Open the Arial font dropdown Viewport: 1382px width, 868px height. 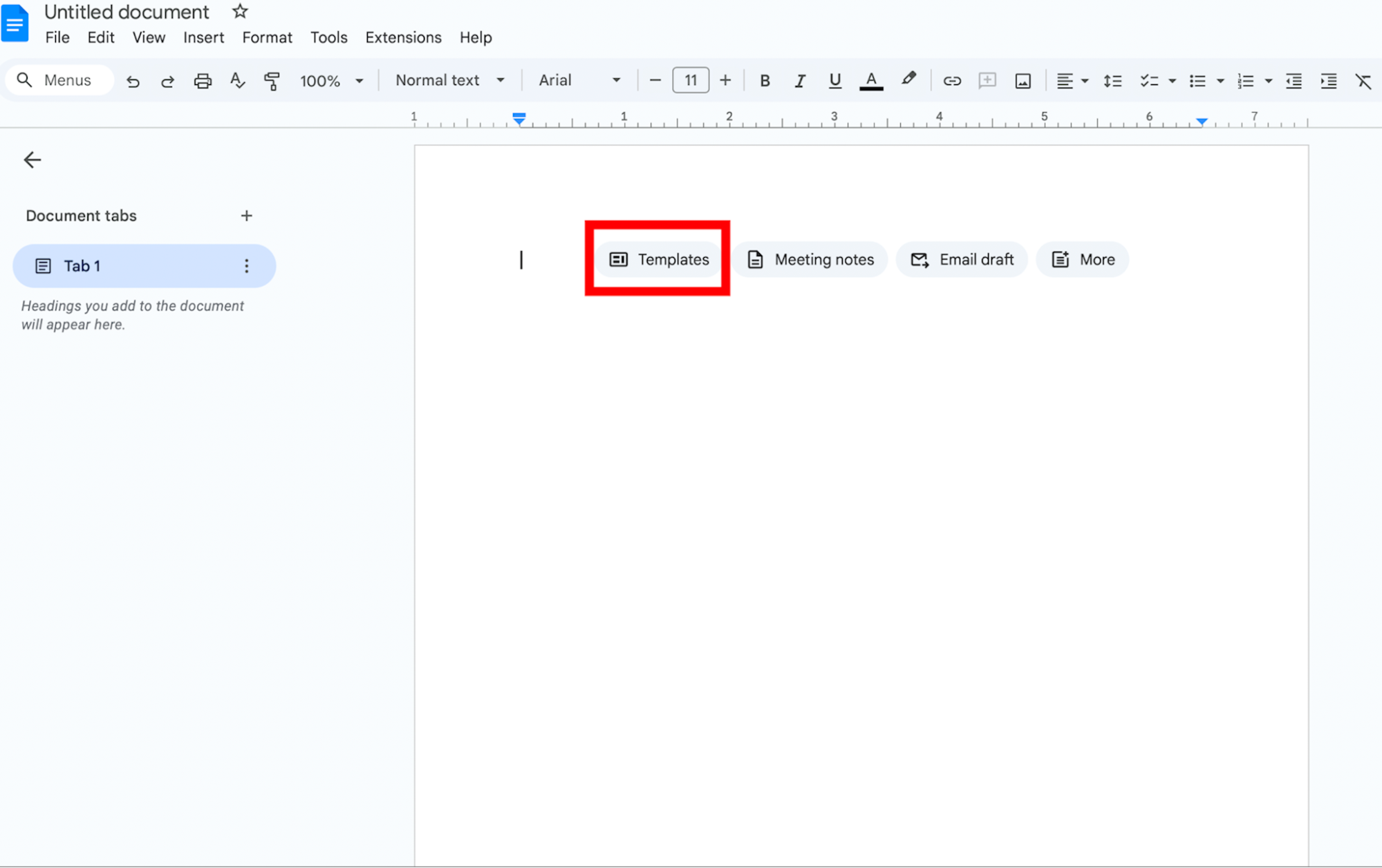pos(579,80)
